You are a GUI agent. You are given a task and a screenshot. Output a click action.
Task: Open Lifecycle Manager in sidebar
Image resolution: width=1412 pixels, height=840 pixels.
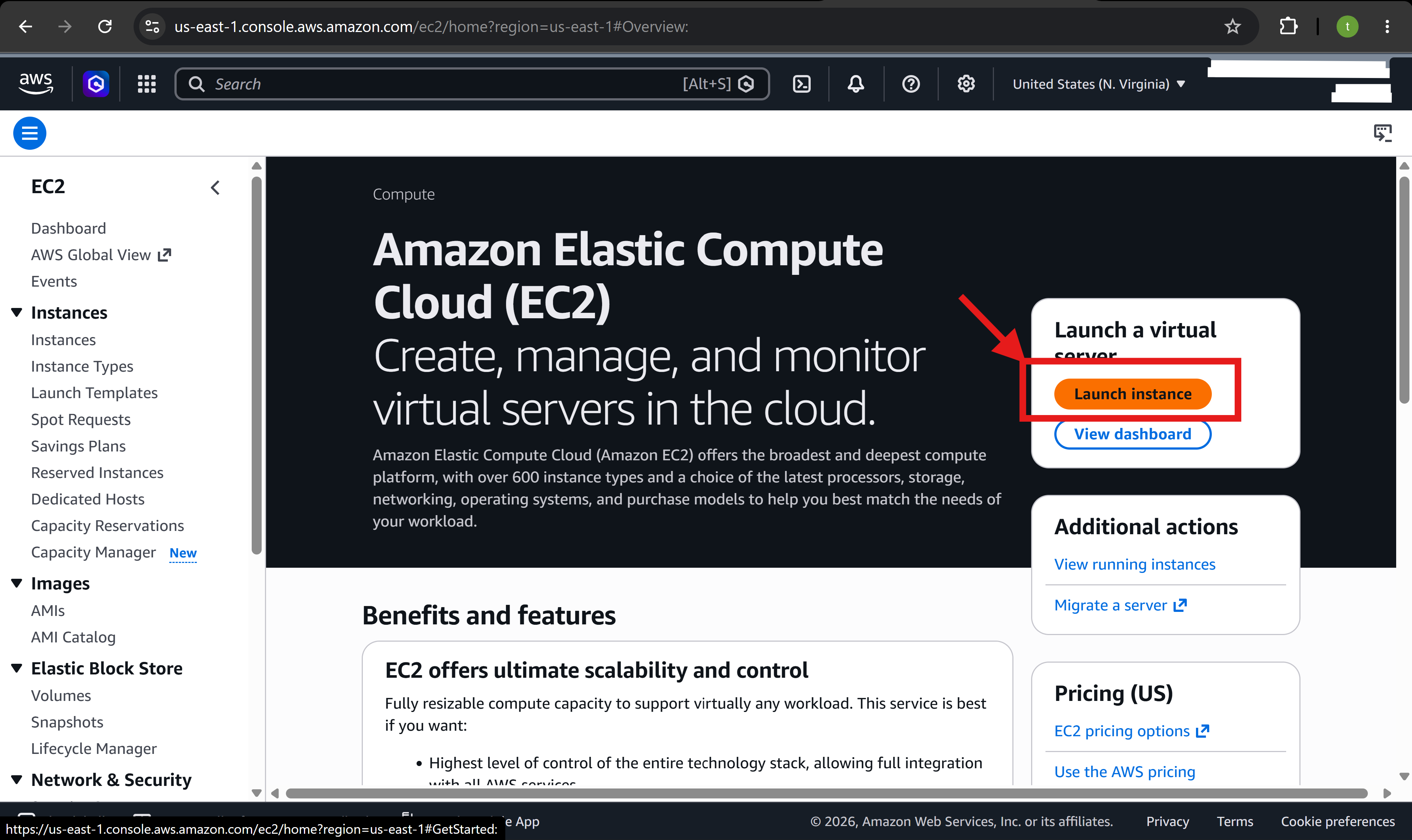(94, 749)
